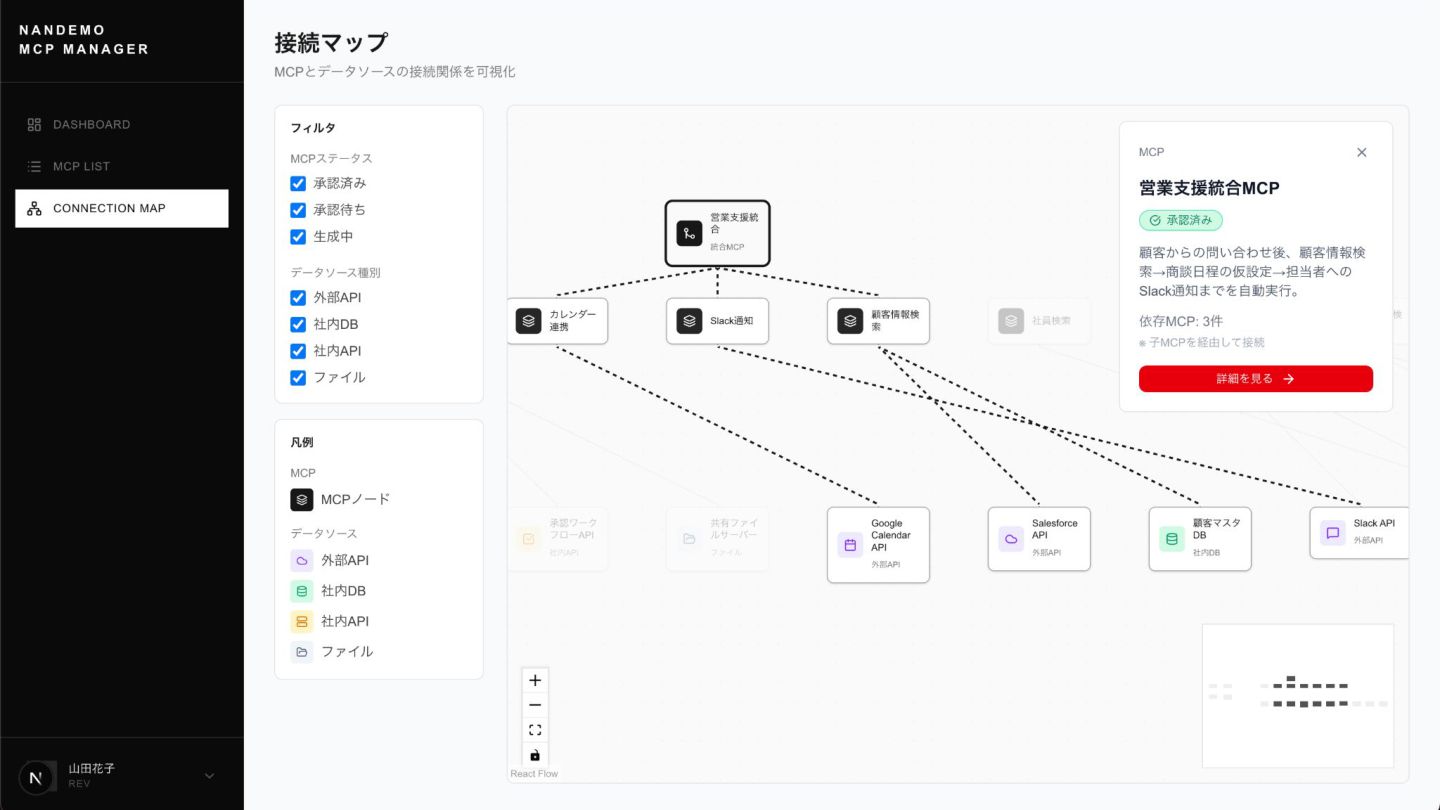Toggle the ファイル filter checkbox
1440x810 pixels.
pos(298,378)
